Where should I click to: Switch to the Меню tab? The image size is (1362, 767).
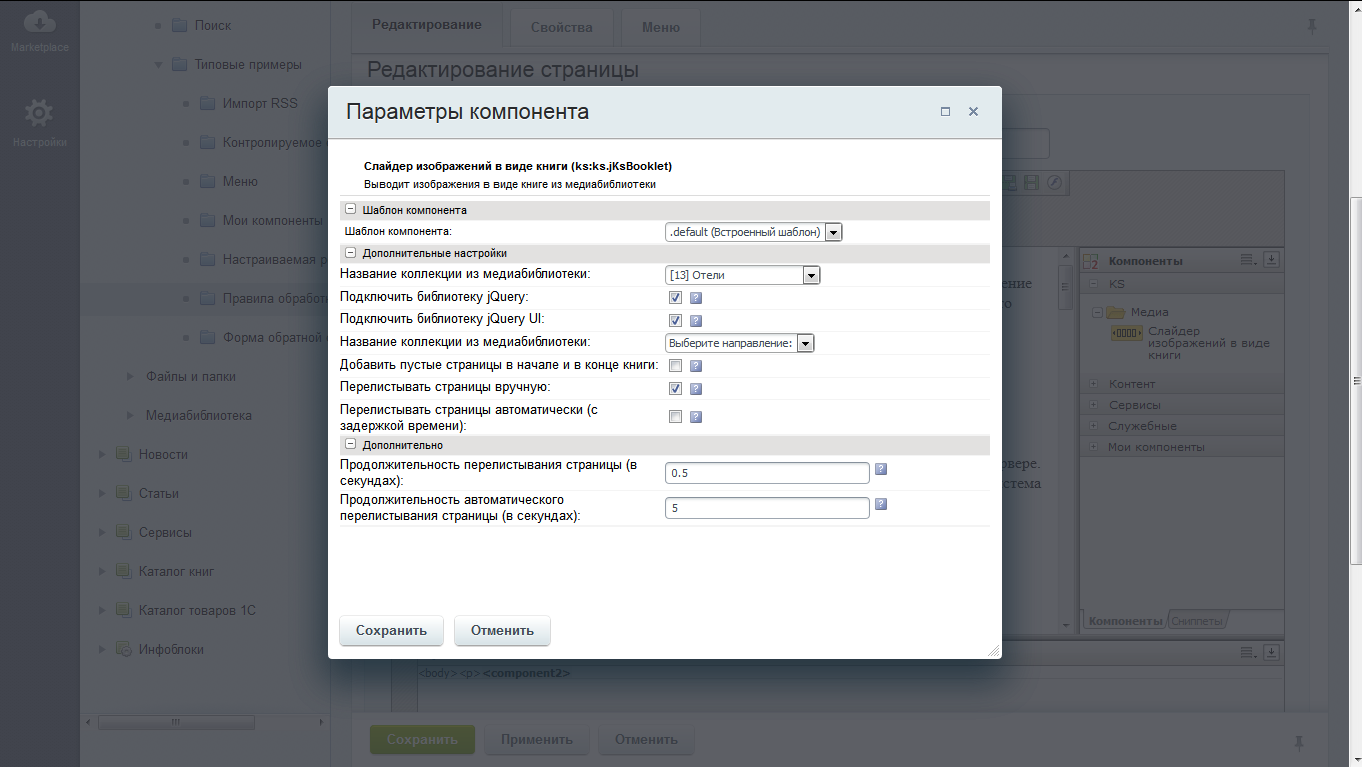click(660, 28)
